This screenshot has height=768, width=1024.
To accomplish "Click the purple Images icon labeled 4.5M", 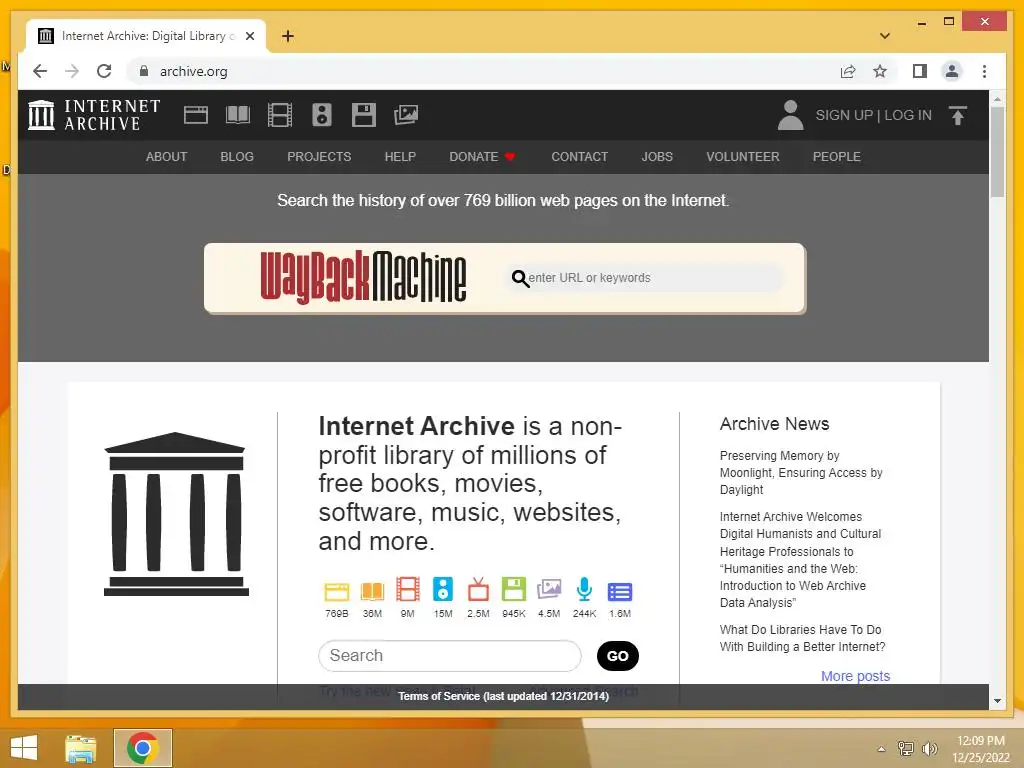I will coord(549,589).
